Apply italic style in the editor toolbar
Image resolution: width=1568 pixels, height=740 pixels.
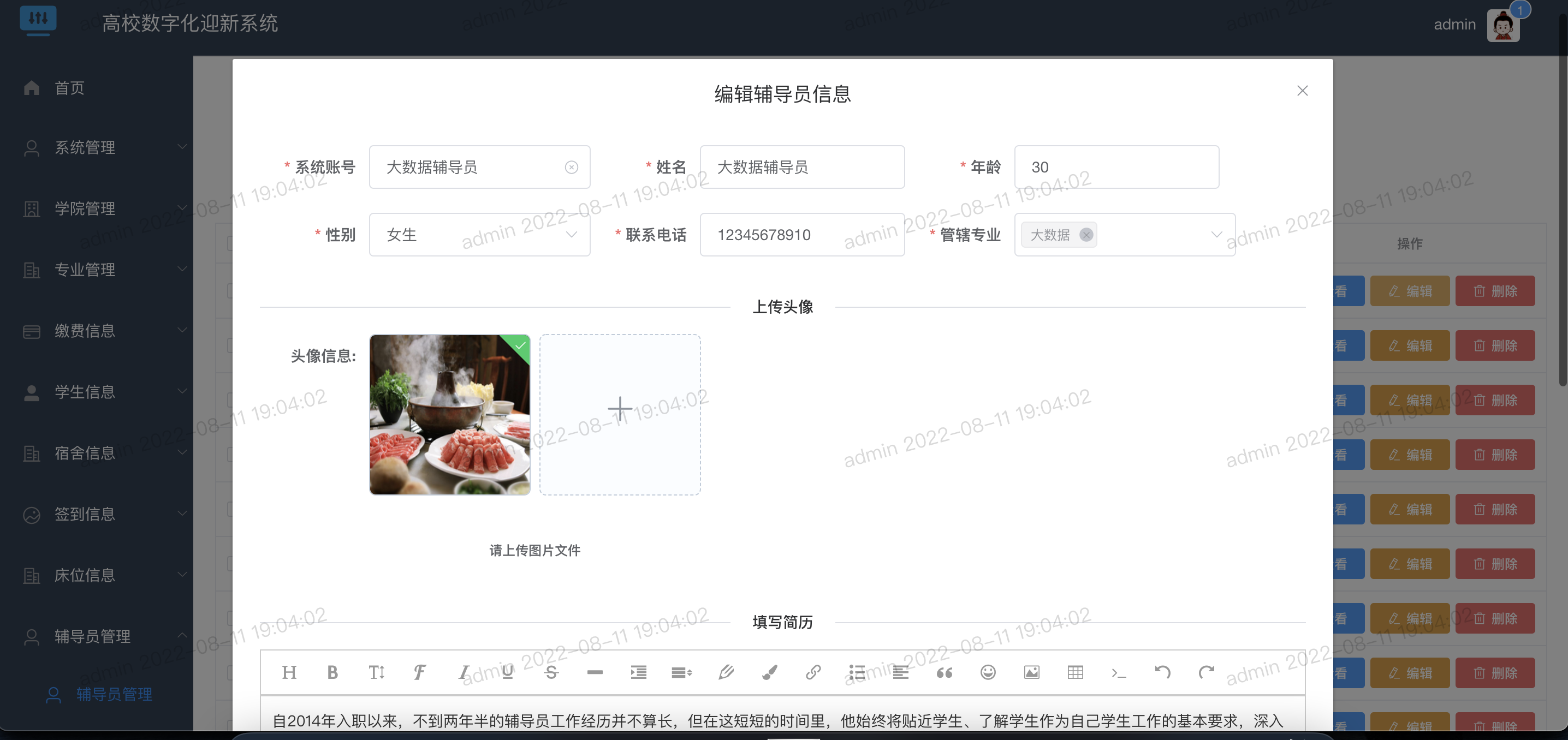pos(463,672)
